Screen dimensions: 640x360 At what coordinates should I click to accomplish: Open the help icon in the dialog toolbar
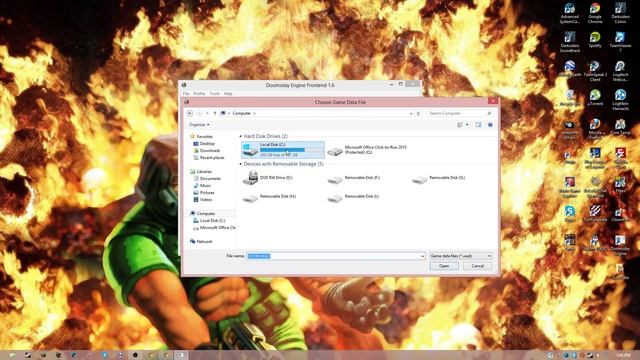490,124
